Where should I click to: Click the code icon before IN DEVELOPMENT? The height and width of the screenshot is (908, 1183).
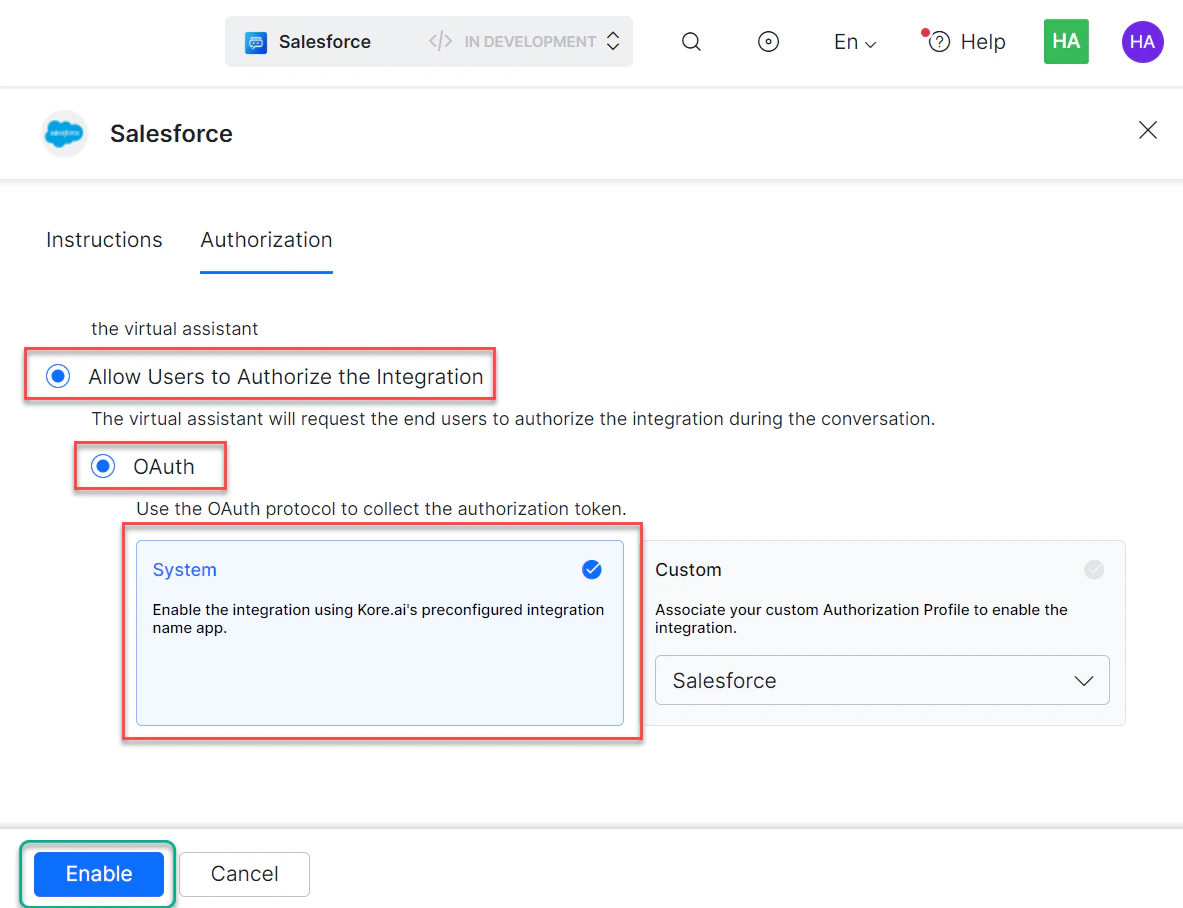click(x=440, y=41)
